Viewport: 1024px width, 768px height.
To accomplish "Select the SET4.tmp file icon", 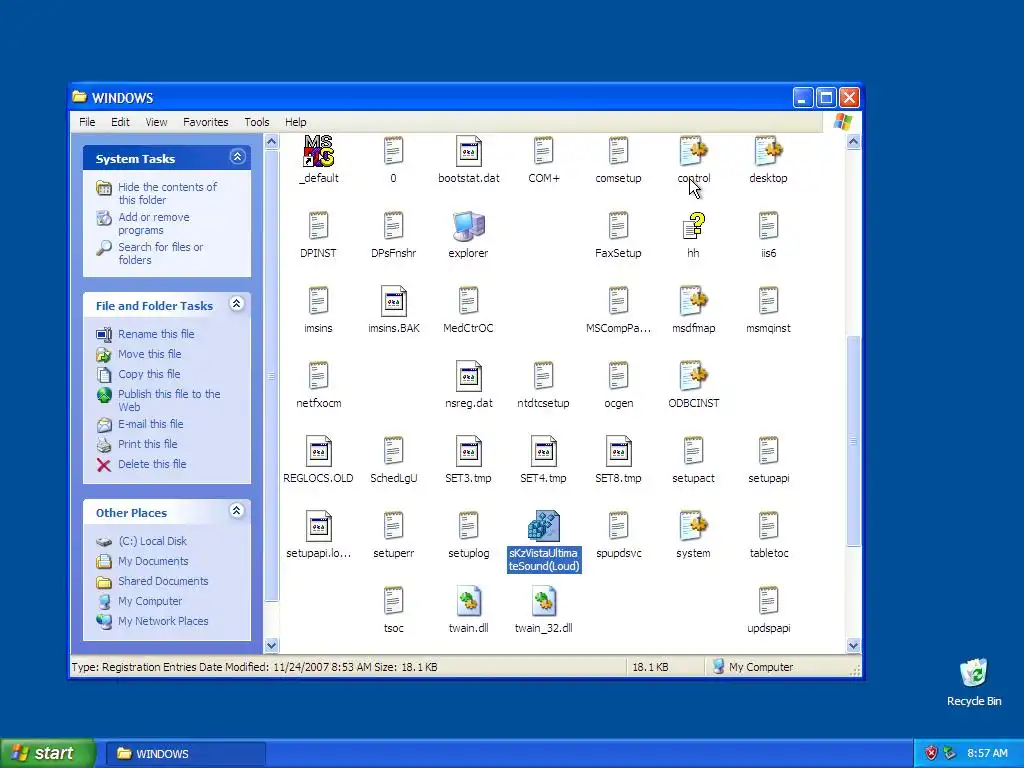I will pyautogui.click(x=543, y=451).
